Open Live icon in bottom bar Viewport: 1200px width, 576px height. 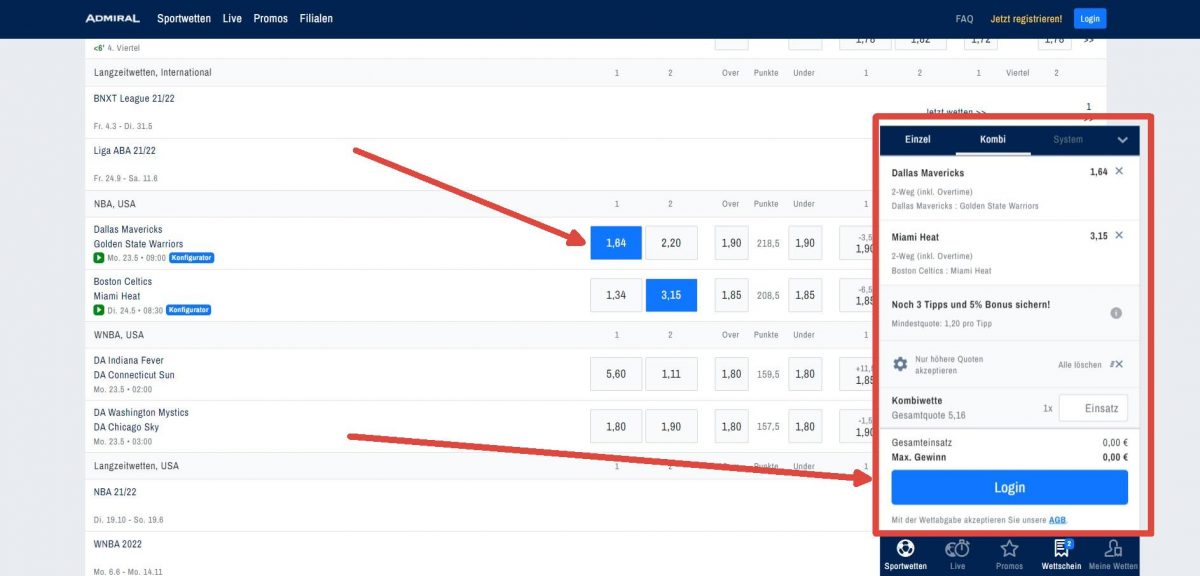(x=958, y=553)
